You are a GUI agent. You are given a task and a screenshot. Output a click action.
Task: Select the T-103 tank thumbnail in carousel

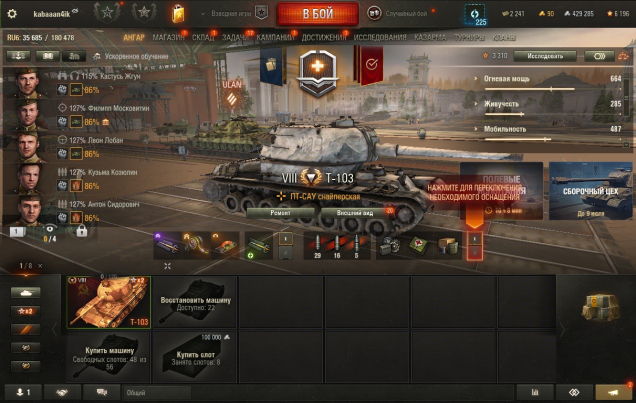point(109,302)
